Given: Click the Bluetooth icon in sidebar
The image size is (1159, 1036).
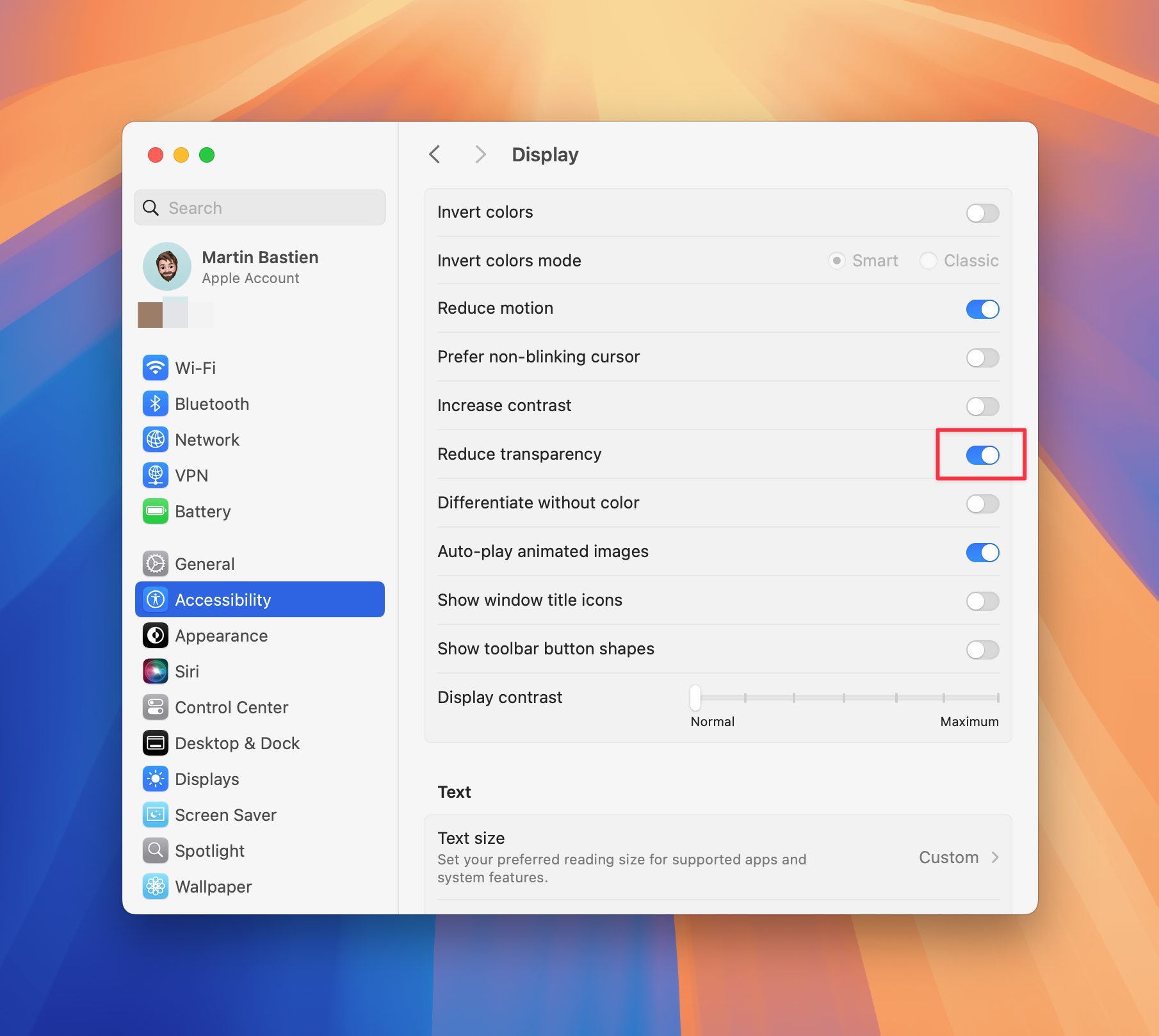Looking at the screenshot, I should point(156,403).
